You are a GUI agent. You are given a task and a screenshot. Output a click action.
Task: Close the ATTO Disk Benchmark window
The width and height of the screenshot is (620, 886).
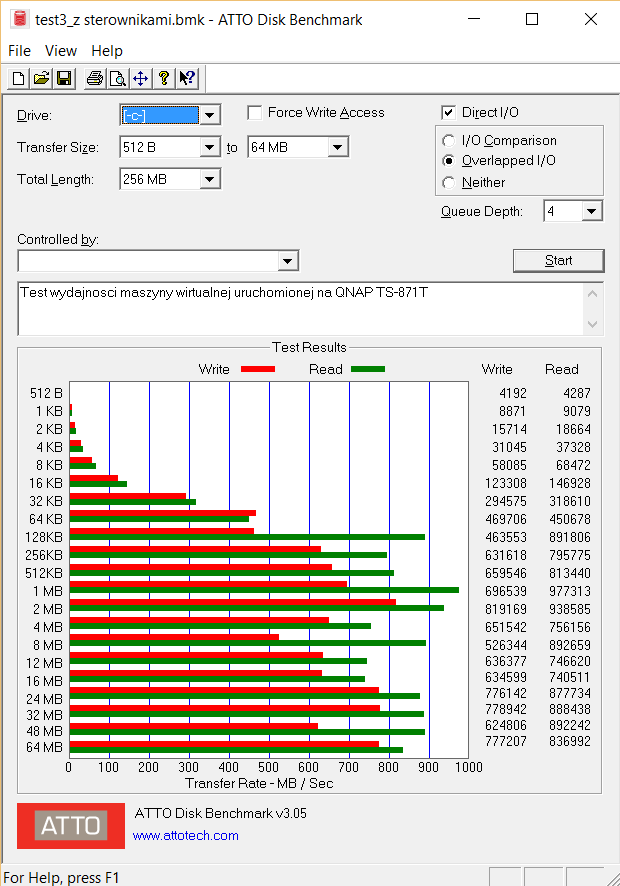point(591,19)
